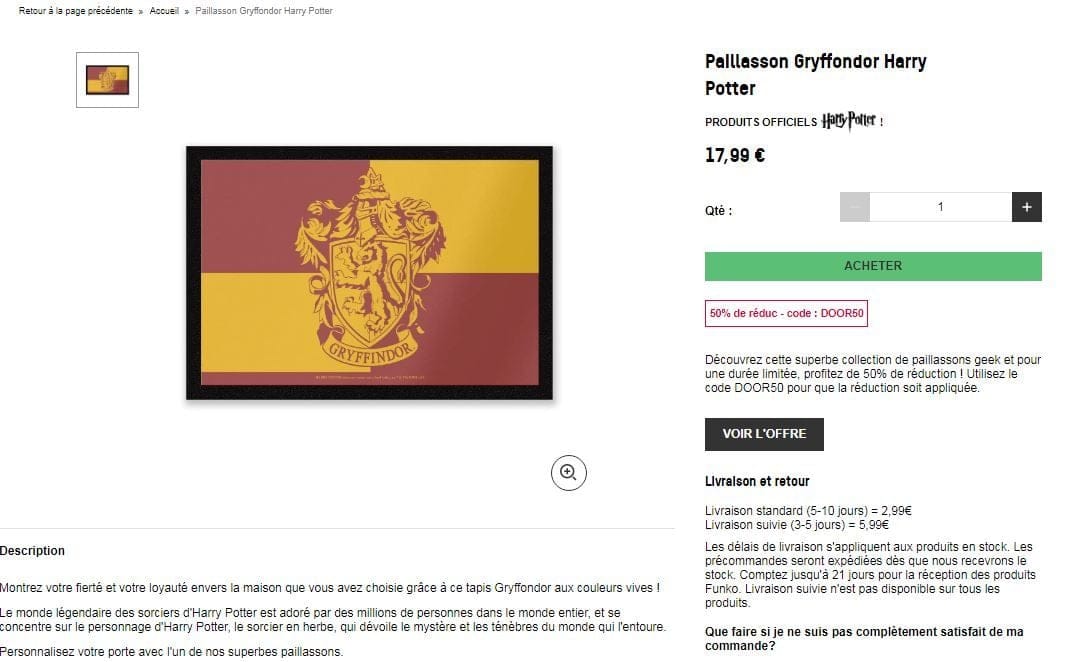Click the magnifier zoom icon under the image
Viewport: 1074px width, 662px height.
pos(569,473)
